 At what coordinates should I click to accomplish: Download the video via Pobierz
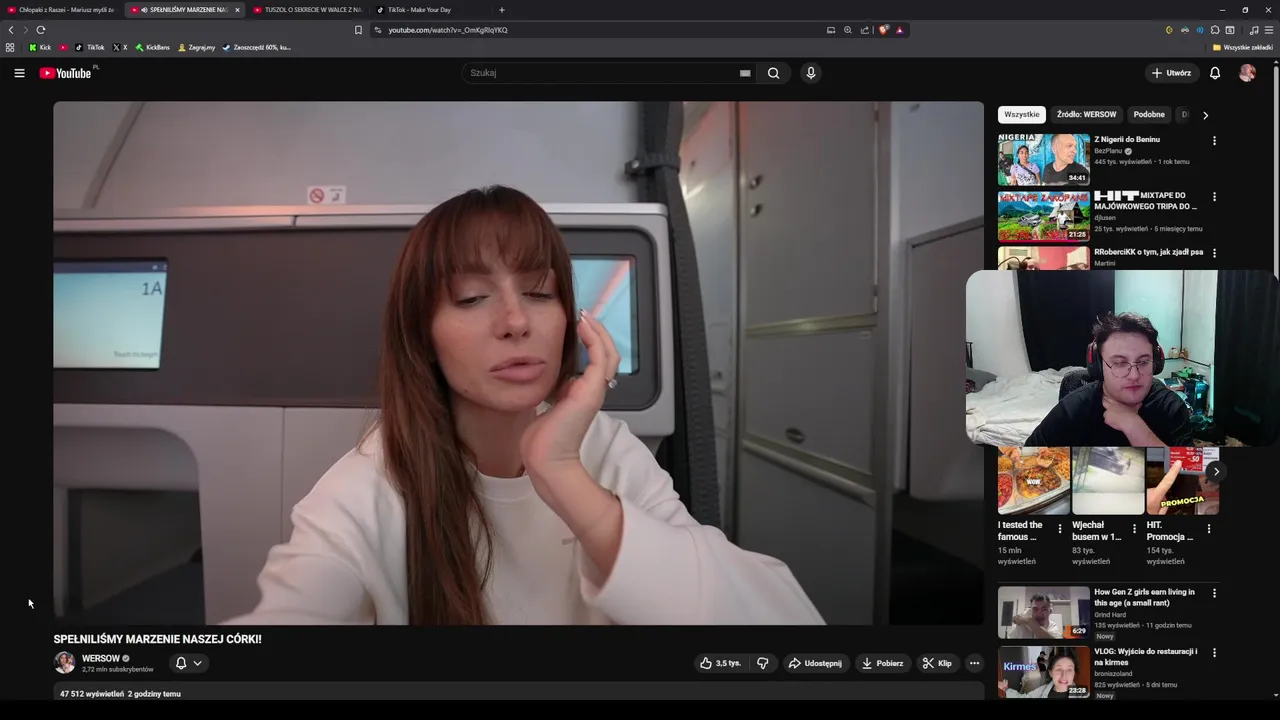(x=882, y=663)
